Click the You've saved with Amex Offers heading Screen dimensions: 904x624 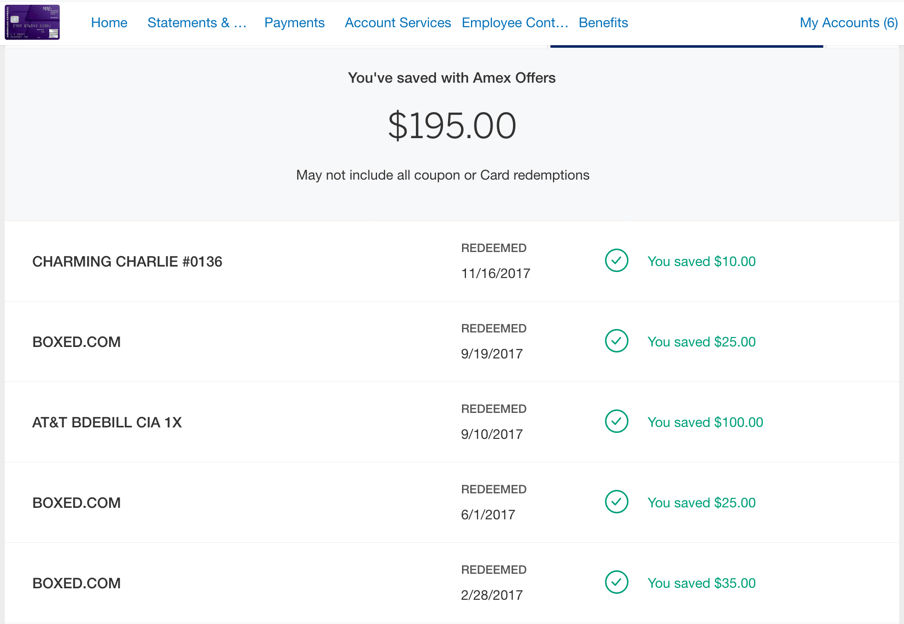tap(451, 78)
